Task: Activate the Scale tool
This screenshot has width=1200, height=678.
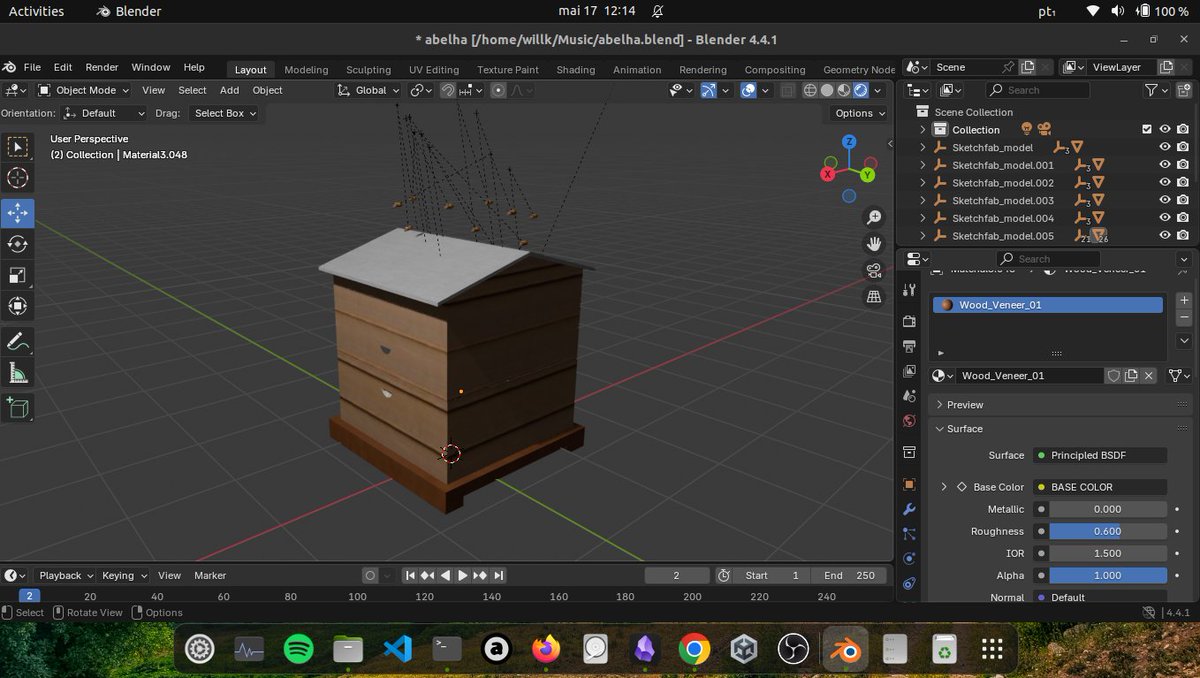Action: (18, 276)
